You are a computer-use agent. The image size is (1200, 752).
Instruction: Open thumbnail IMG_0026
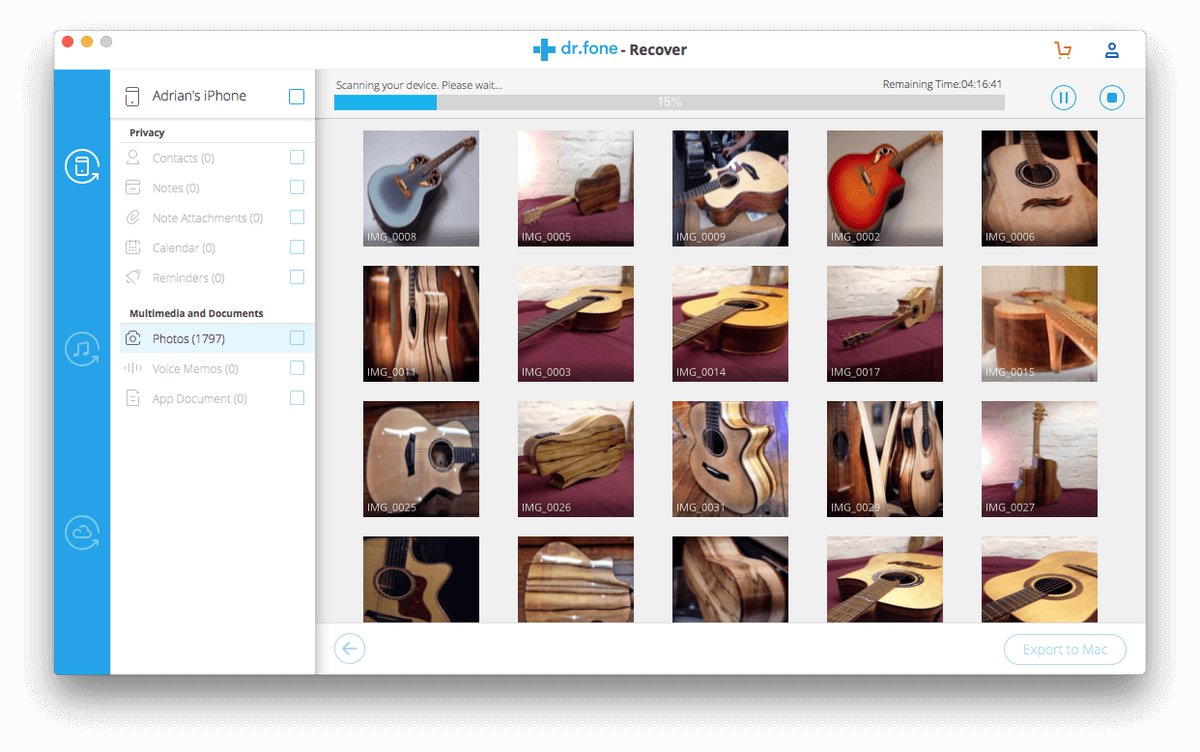coord(575,459)
